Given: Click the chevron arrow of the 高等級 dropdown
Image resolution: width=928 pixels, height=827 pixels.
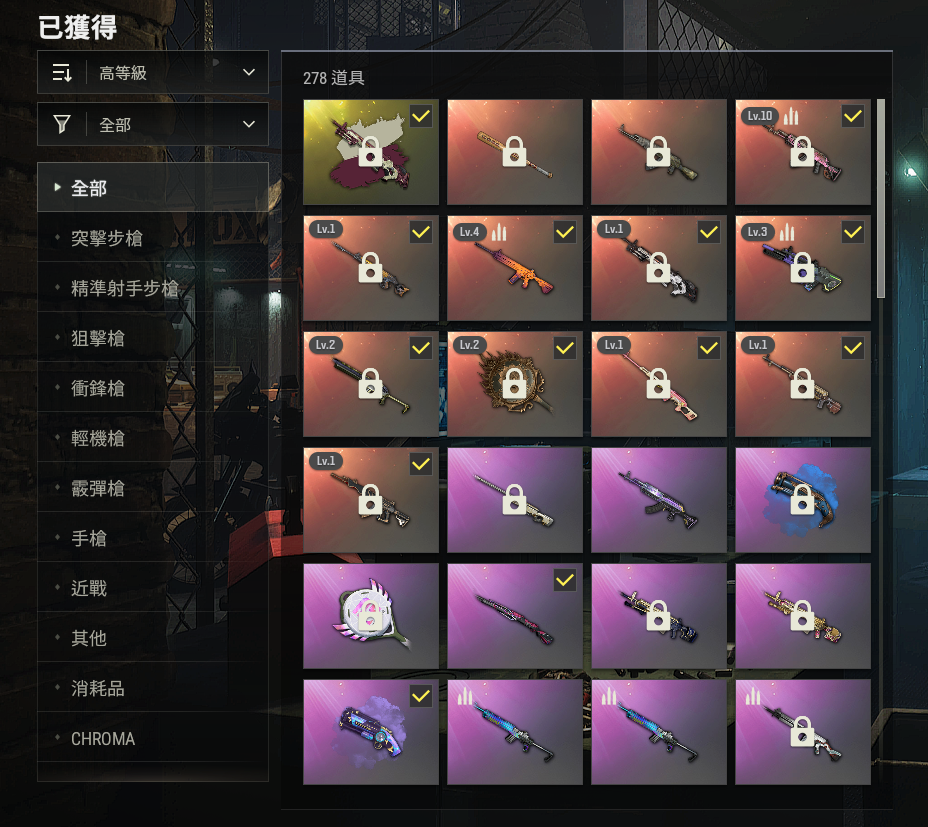Looking at the screenshot, I should (249, 72).
